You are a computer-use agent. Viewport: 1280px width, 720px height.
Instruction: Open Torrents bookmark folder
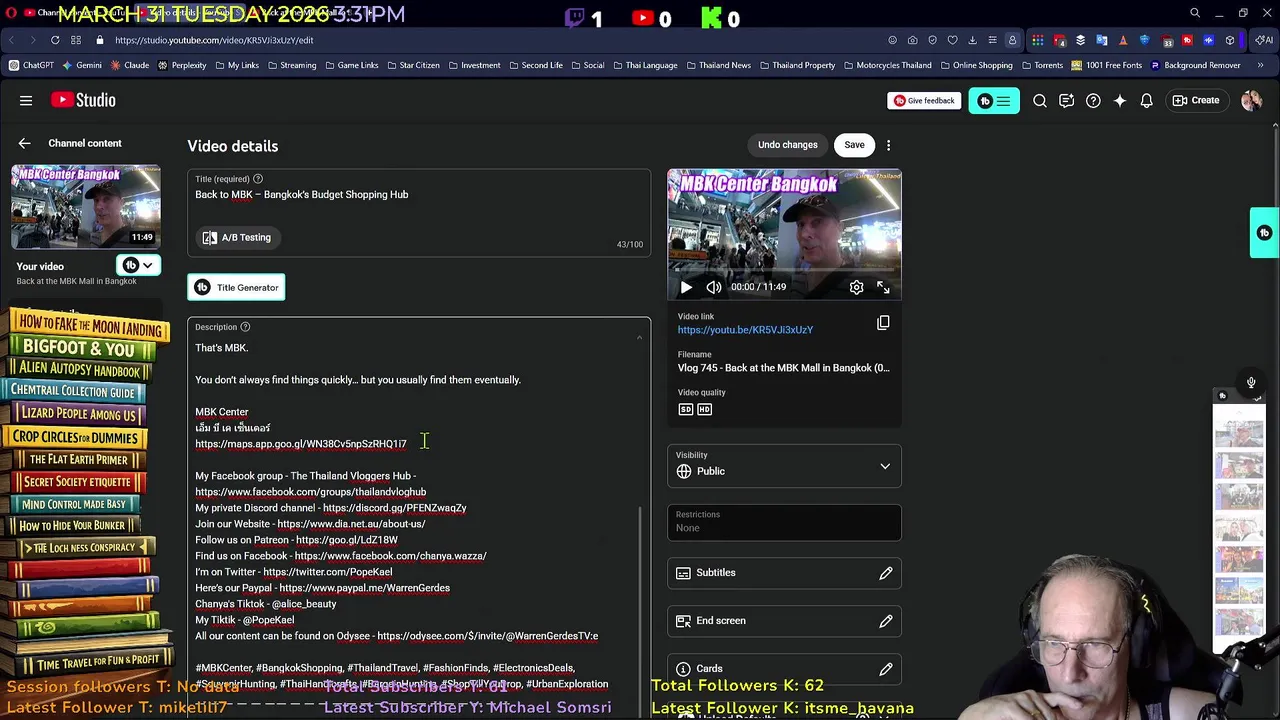click(x=1041, y=65)
